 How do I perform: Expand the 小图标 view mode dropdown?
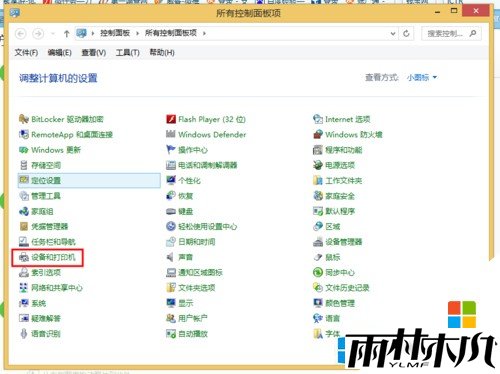pyautogui.click(x=422, y=77)
